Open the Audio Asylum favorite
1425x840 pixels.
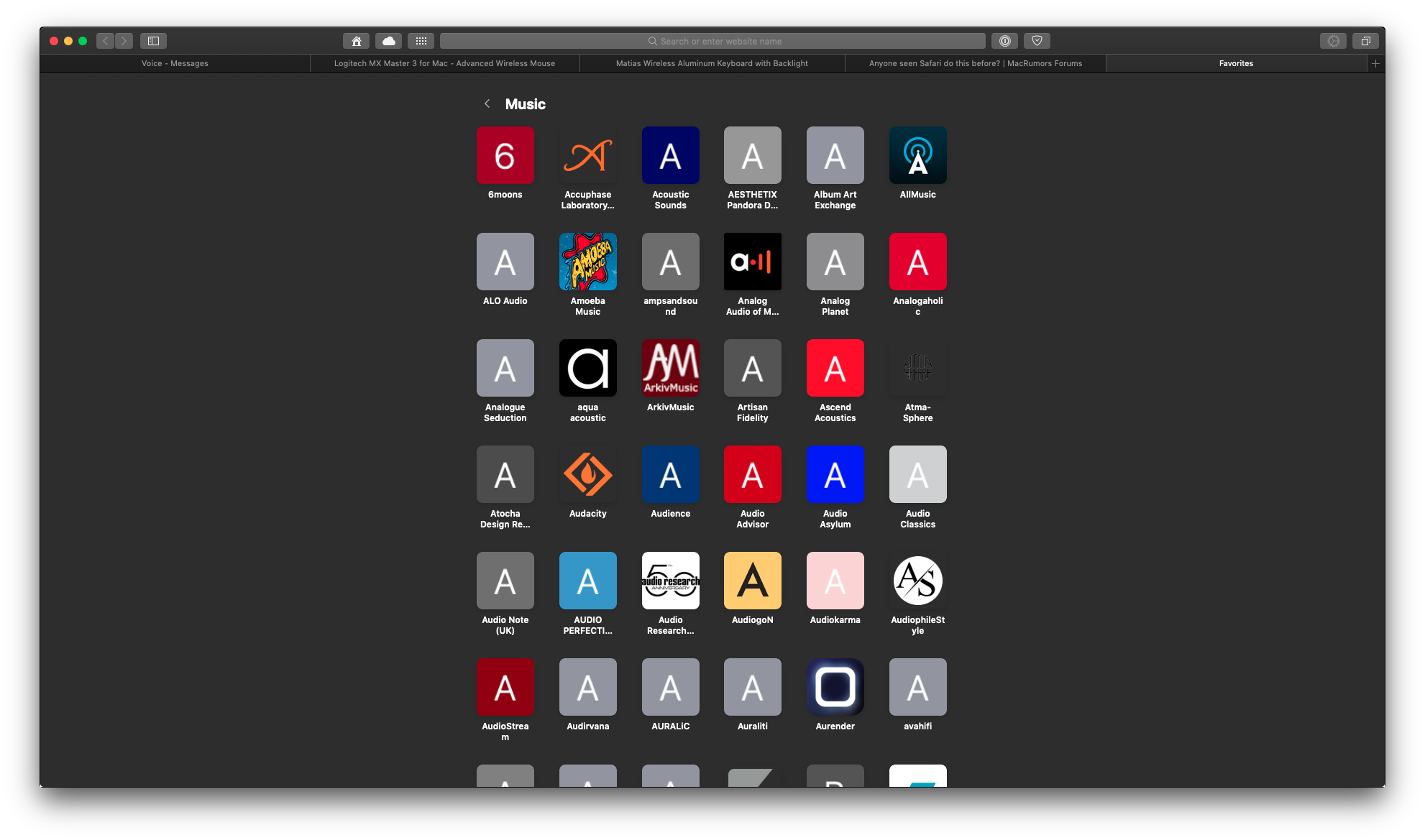coord(835,474)
